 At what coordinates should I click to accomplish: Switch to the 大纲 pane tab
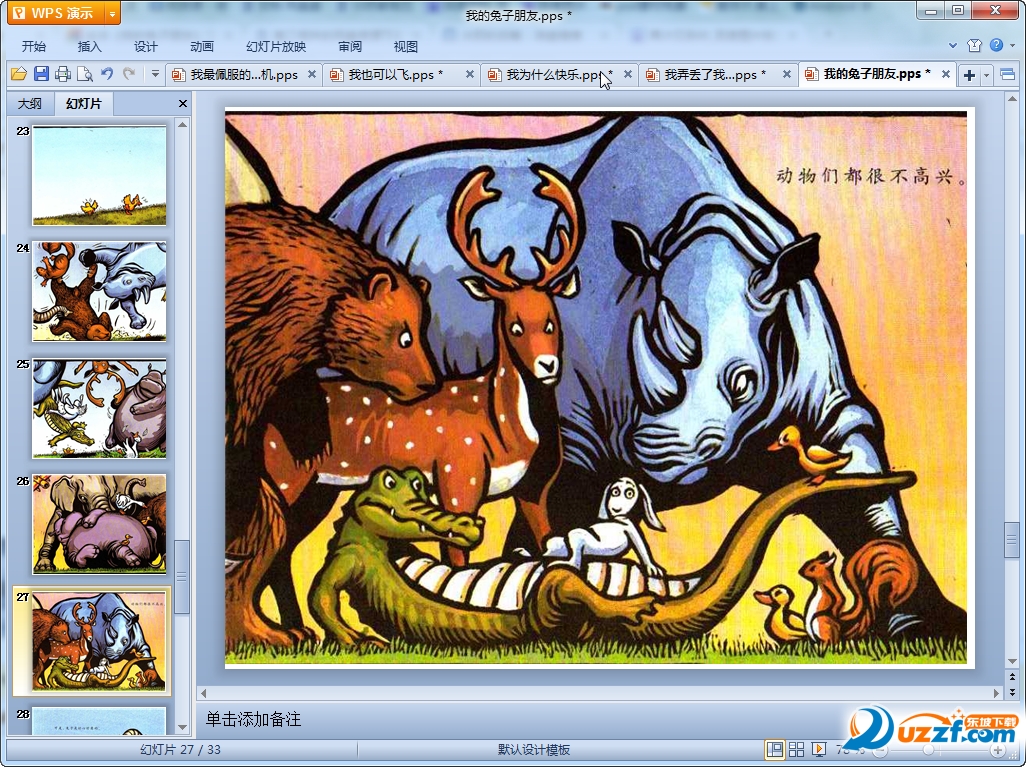[29, 103]
